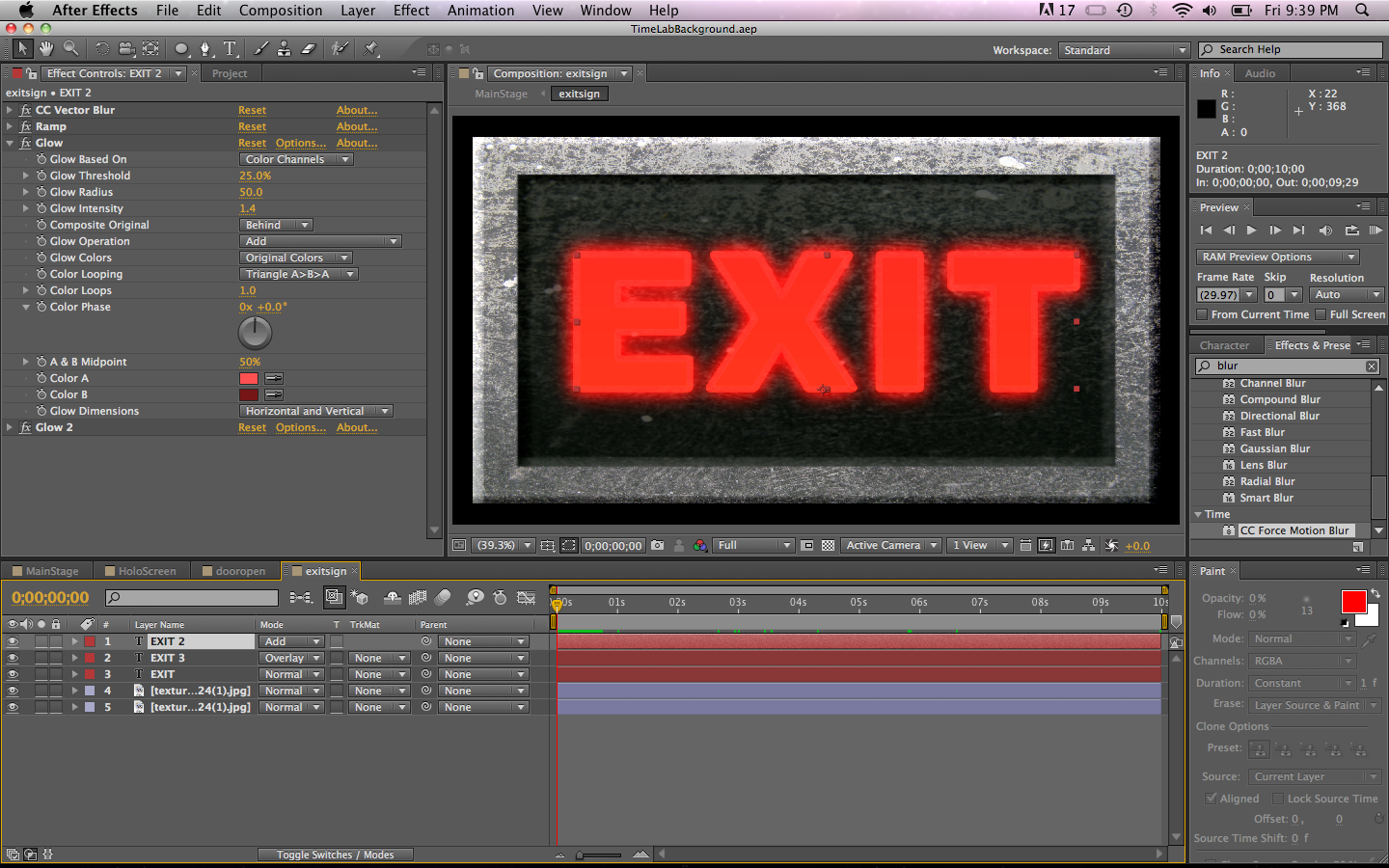
Task: Reset the Glow effect
Action: pyautogui.click(x=252, y=143)
